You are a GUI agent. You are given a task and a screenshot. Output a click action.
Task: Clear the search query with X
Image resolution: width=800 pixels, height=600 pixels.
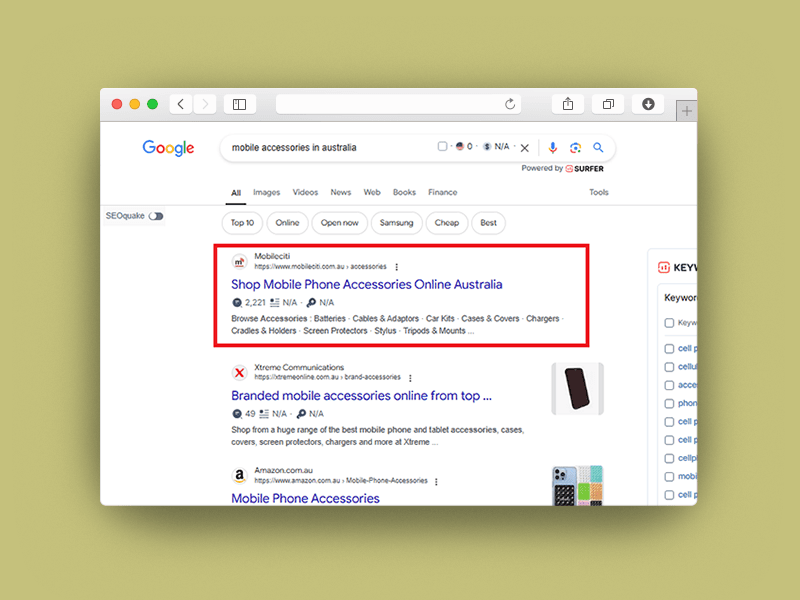[525, 147]
